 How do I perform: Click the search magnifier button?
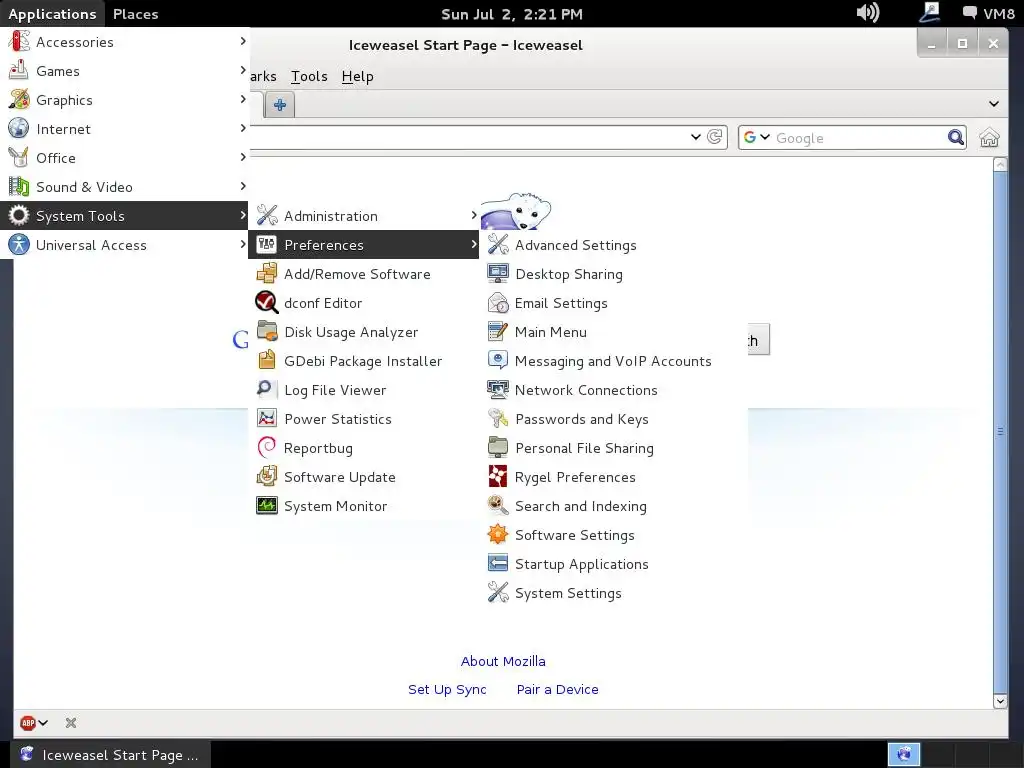coord(955,137)
